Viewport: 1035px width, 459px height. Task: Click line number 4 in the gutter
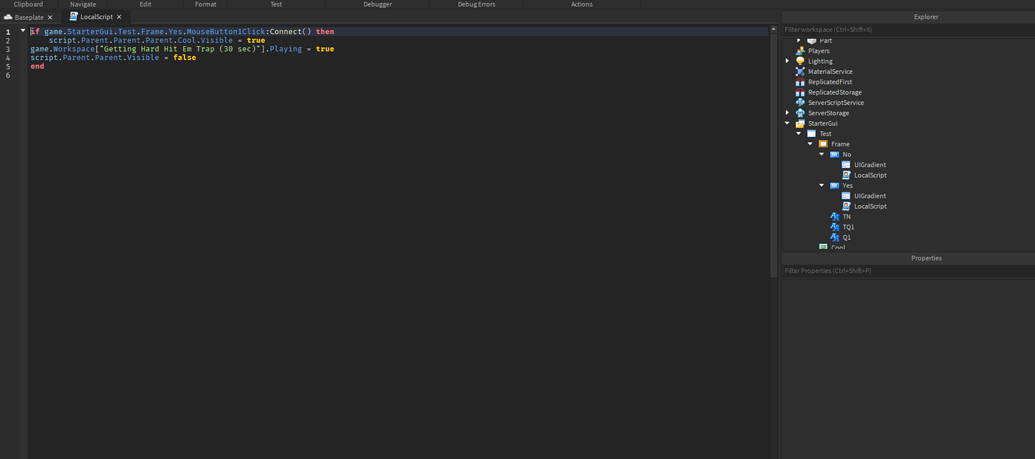click(8, 57)
